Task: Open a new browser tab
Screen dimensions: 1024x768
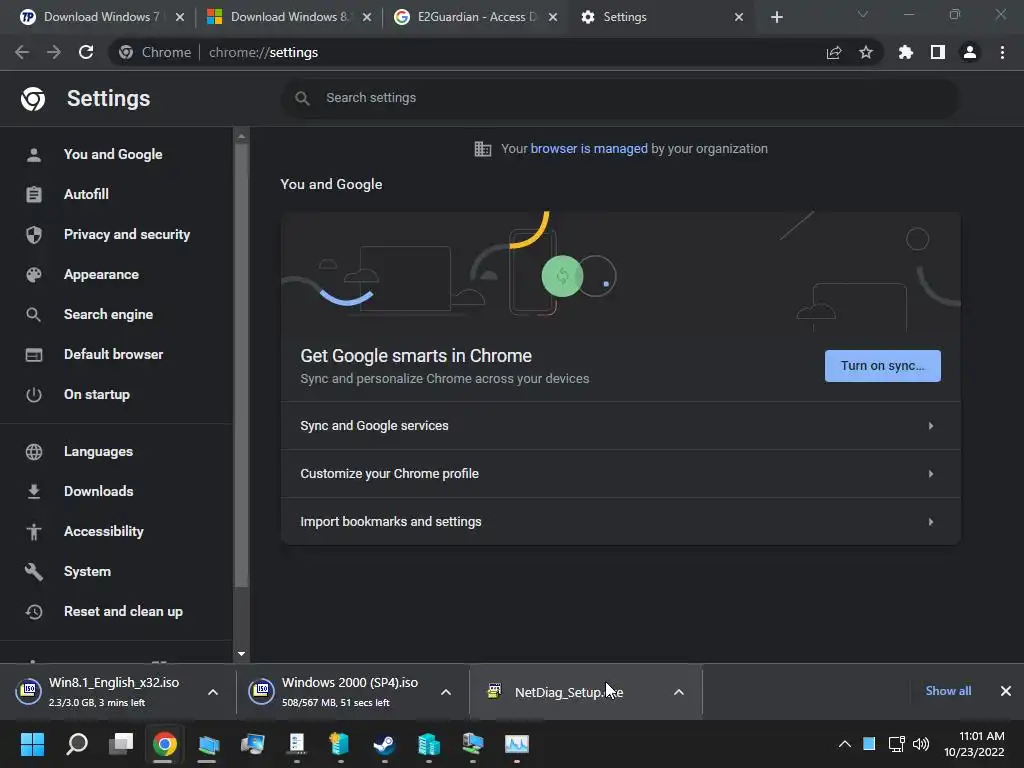Action: [776, 17]
